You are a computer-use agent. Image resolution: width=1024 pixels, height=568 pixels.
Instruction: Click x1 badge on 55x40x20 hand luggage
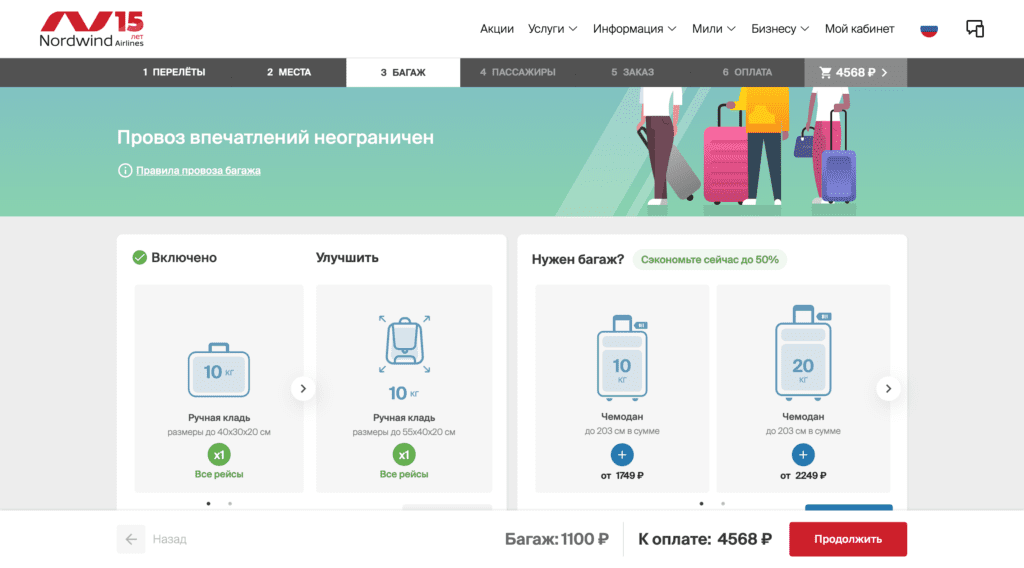[x=404, y=454]
